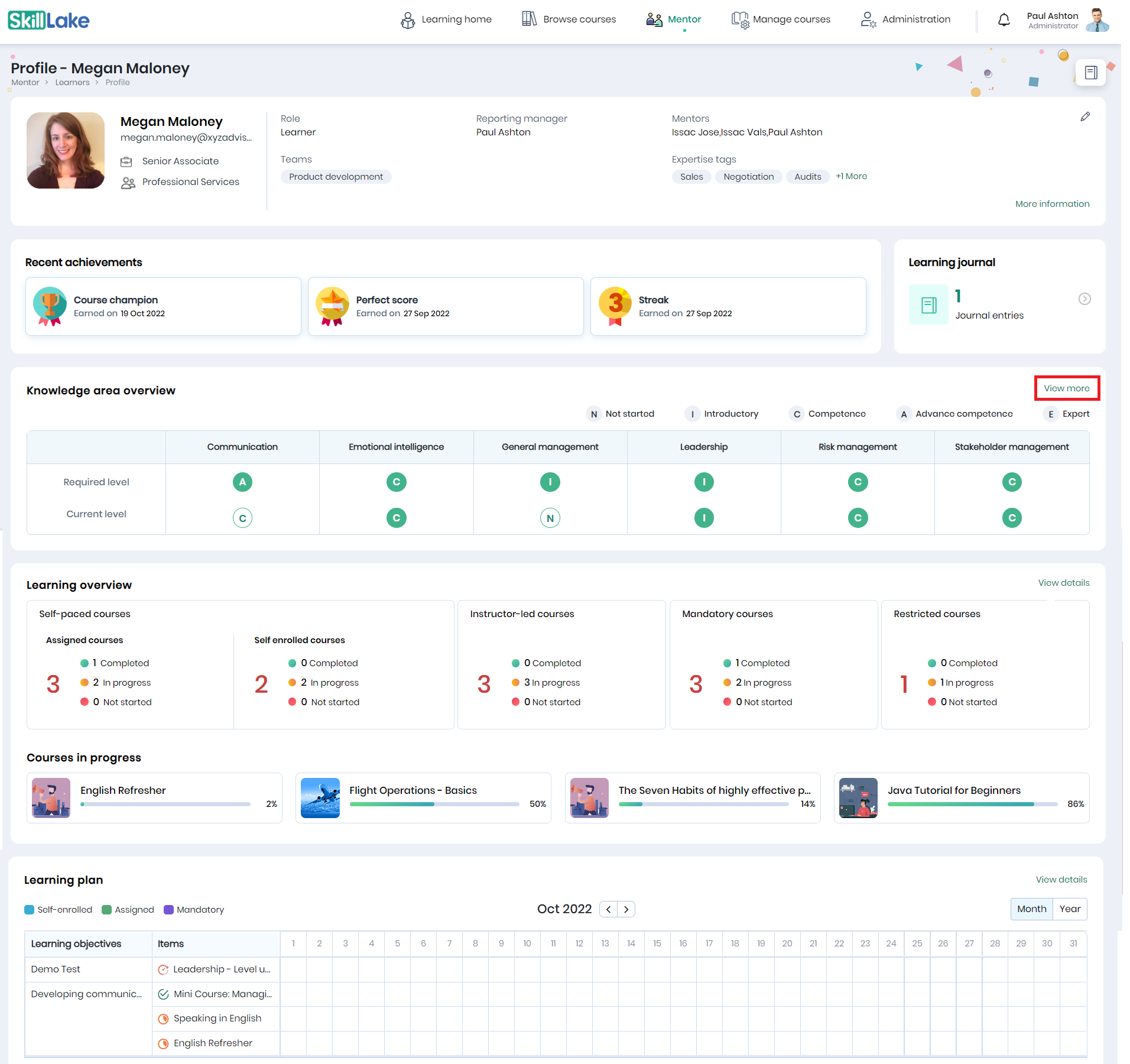Click the More information link
The height and width of the screenshot is (1064, 1130).
[x=1052, y=204]
